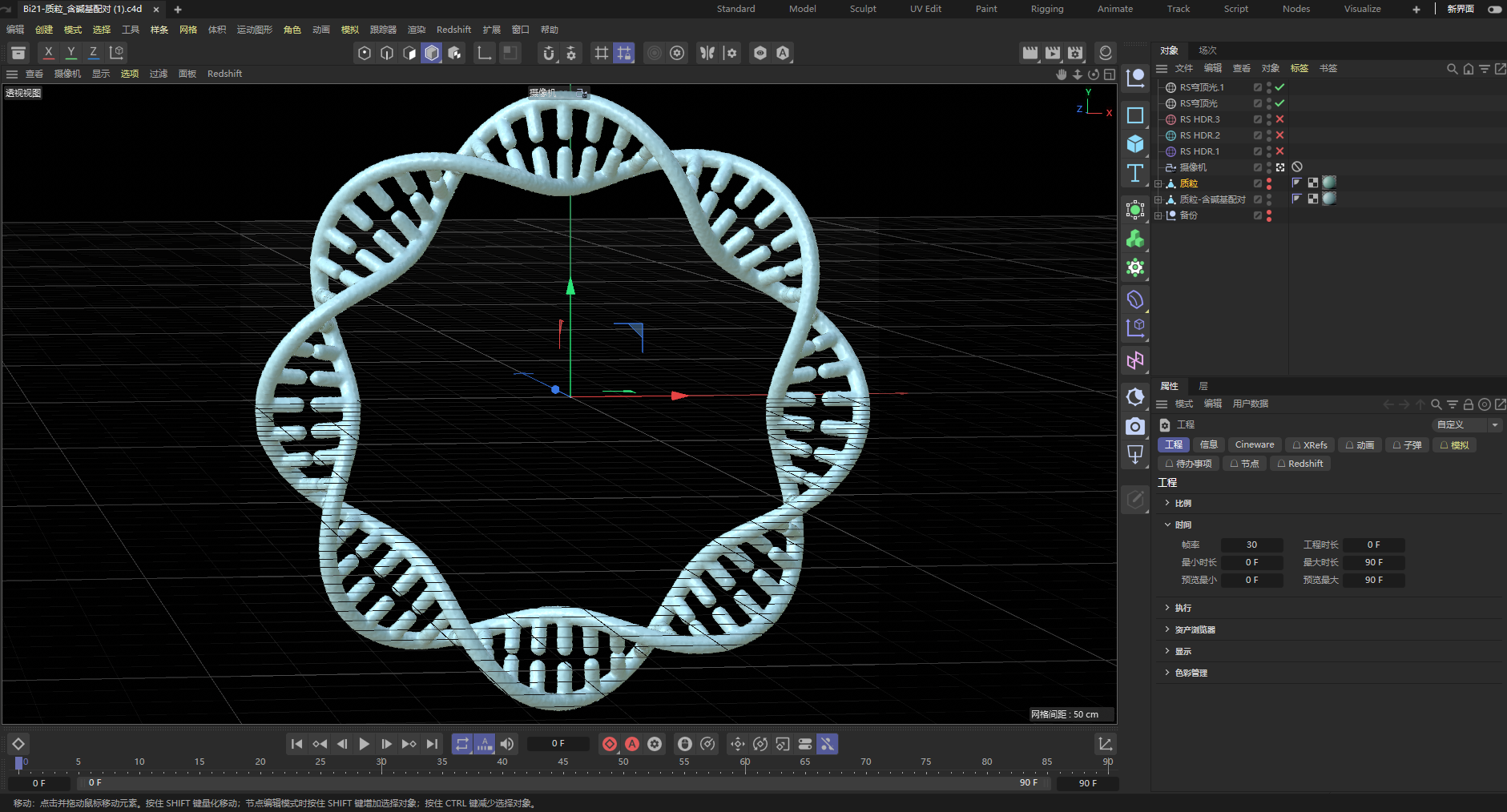This screenshot has height=812, width=1507.
Task: Lock the Z axis in the toolbar
Action: (x=94, y=53)
